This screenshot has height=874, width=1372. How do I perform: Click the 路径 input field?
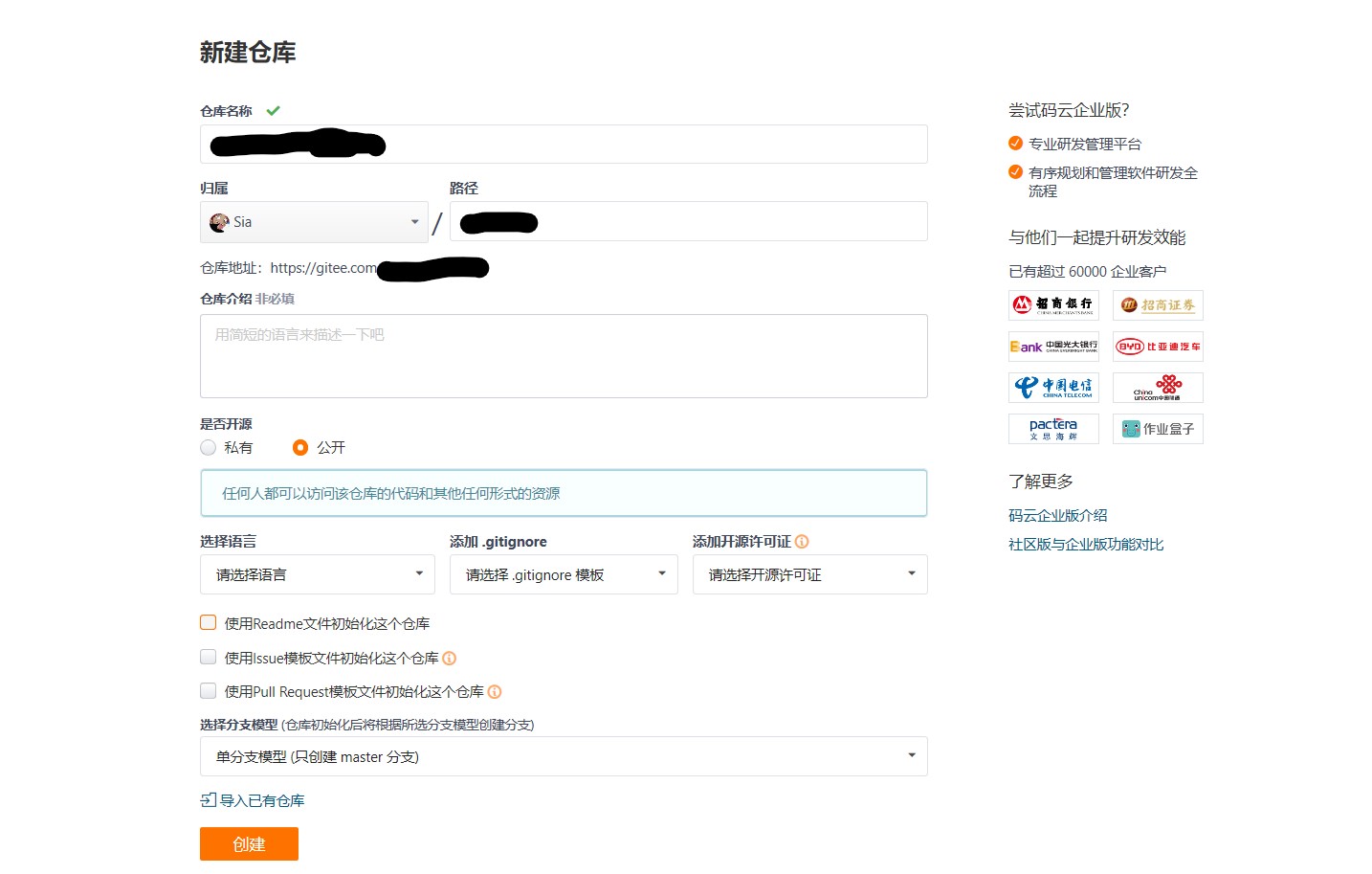click(x=689, y=221)
